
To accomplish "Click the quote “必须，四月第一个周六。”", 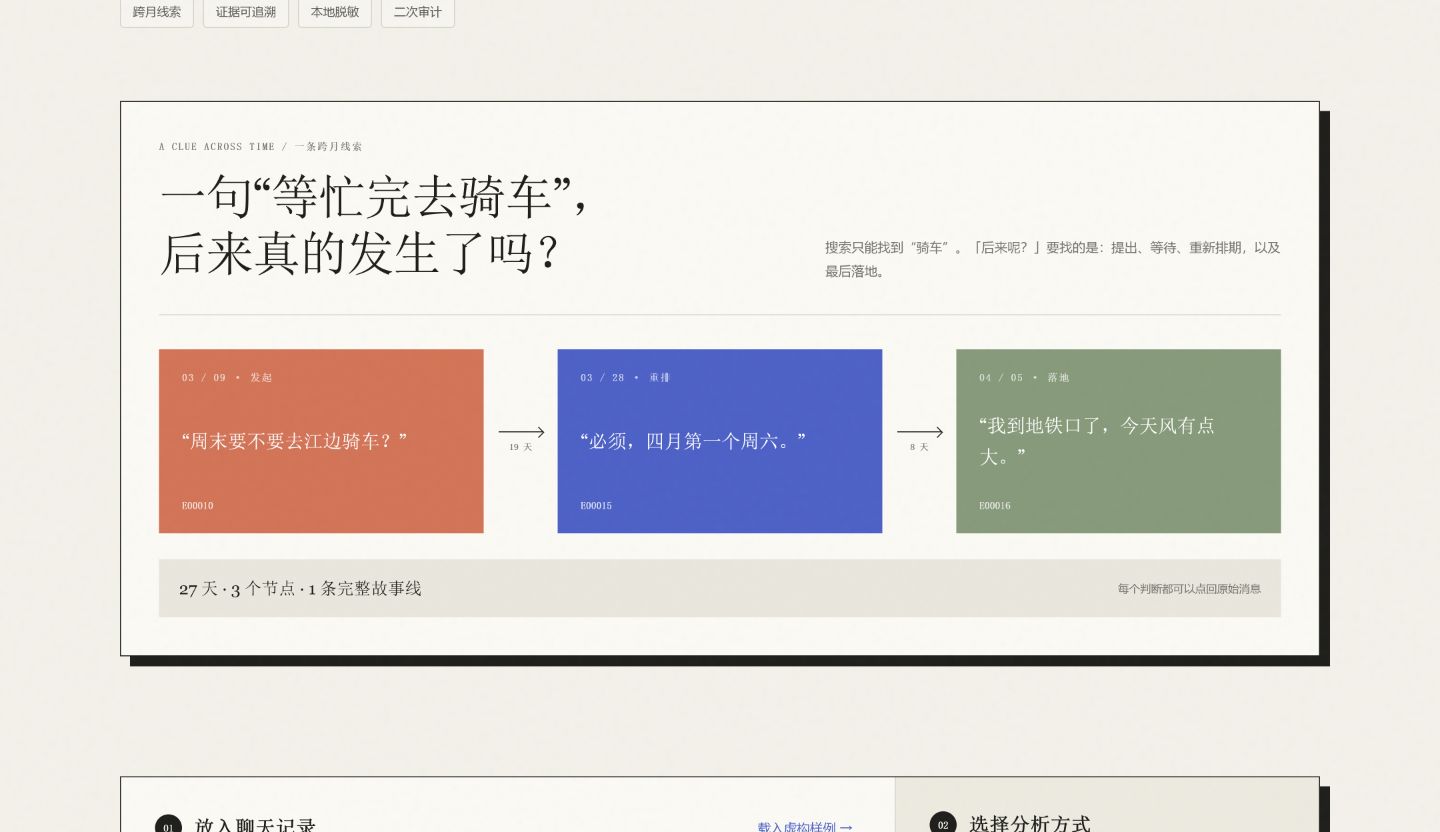I will click(x=693, y=441).
